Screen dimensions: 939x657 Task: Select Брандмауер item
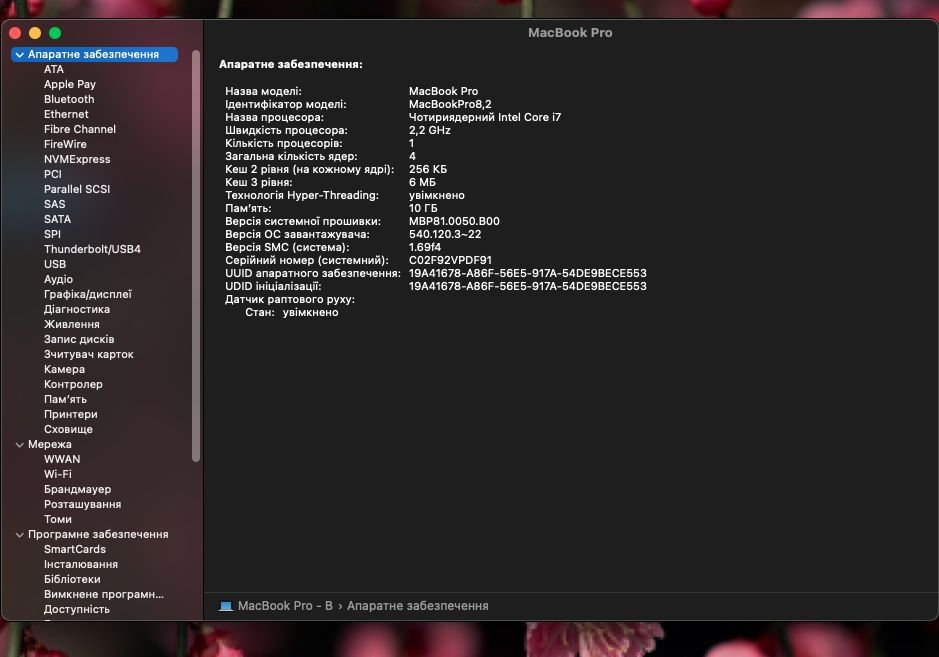click(77, 489)
